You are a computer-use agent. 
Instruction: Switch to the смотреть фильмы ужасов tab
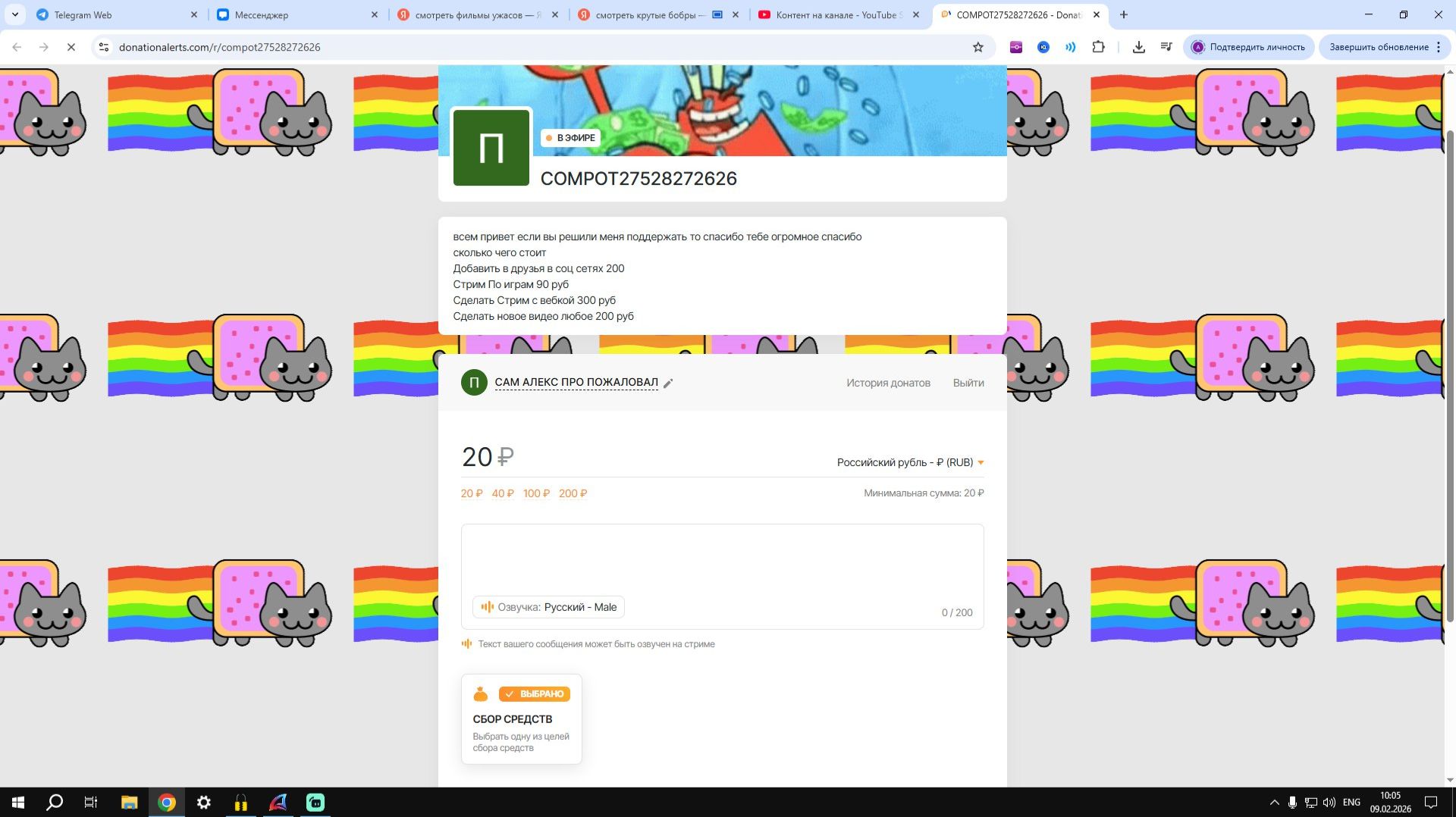pos(478,14)
